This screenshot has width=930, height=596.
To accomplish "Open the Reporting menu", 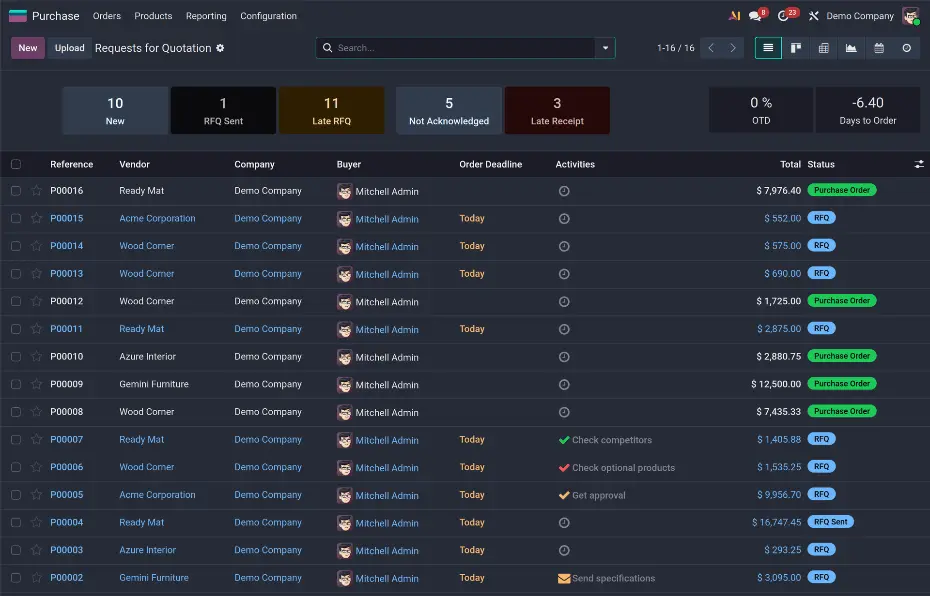I will point(206,16).
